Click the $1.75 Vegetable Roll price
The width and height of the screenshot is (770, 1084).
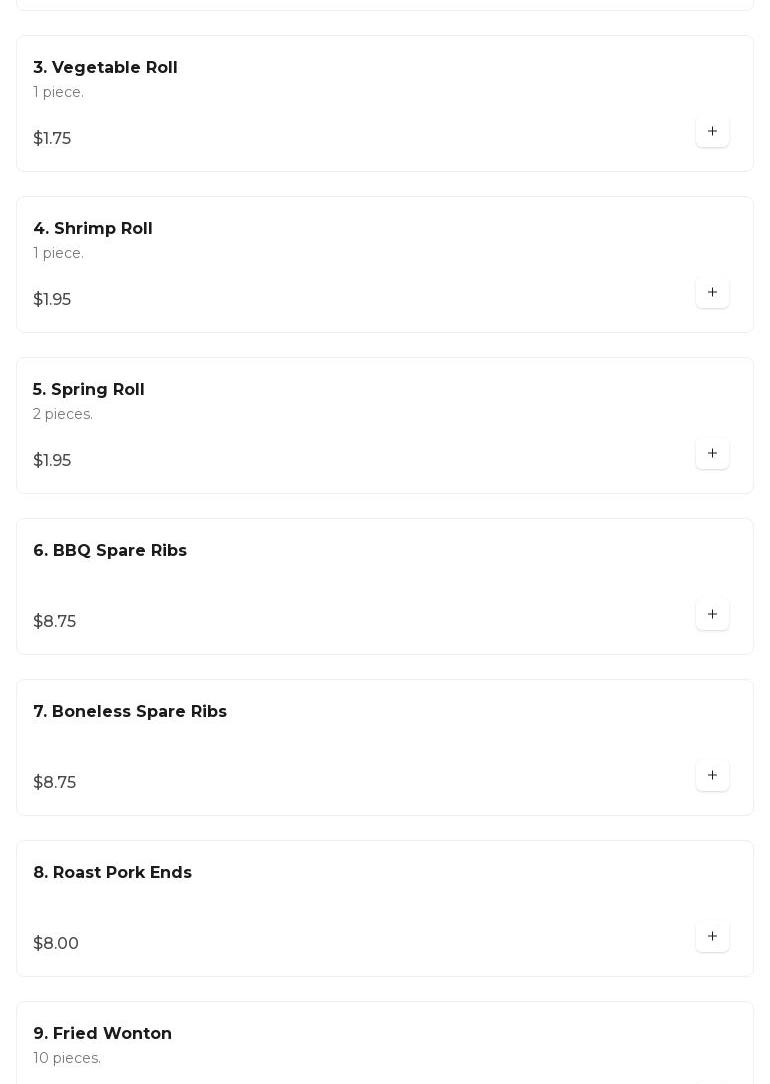tap(52, 139)
